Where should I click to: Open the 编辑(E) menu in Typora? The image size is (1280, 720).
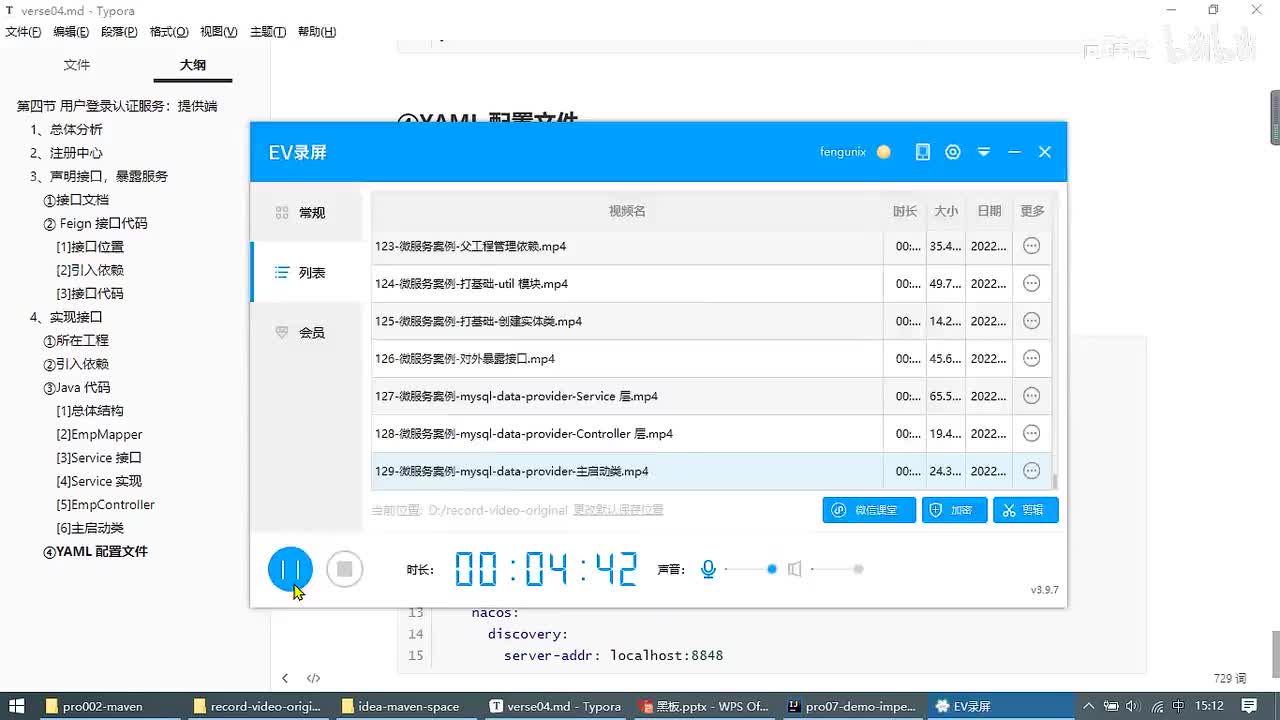tap(71, 32)
